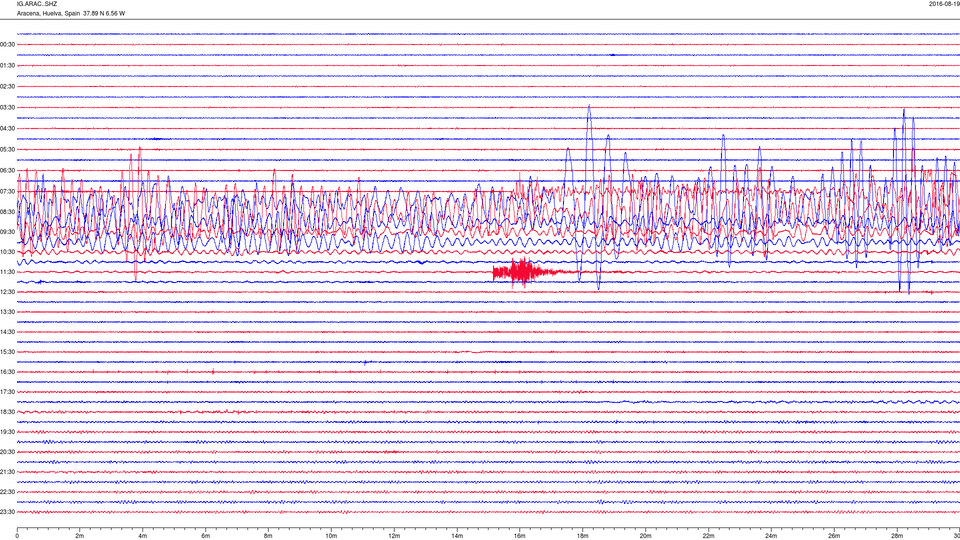Click the 13:30 time label
The height and width of the screenshot is (540, 960).
pyautogui.click(x=7, y=312)
